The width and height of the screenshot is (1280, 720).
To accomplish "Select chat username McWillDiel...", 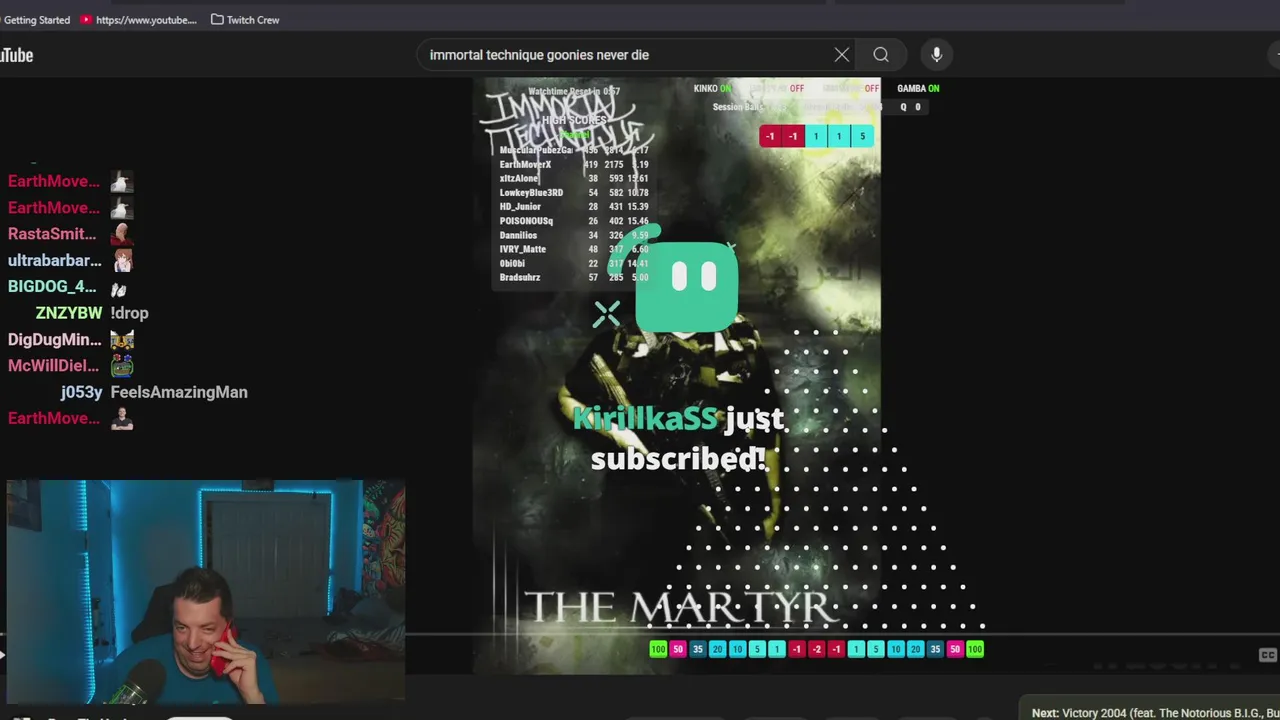I will click(x=53, y=366).
